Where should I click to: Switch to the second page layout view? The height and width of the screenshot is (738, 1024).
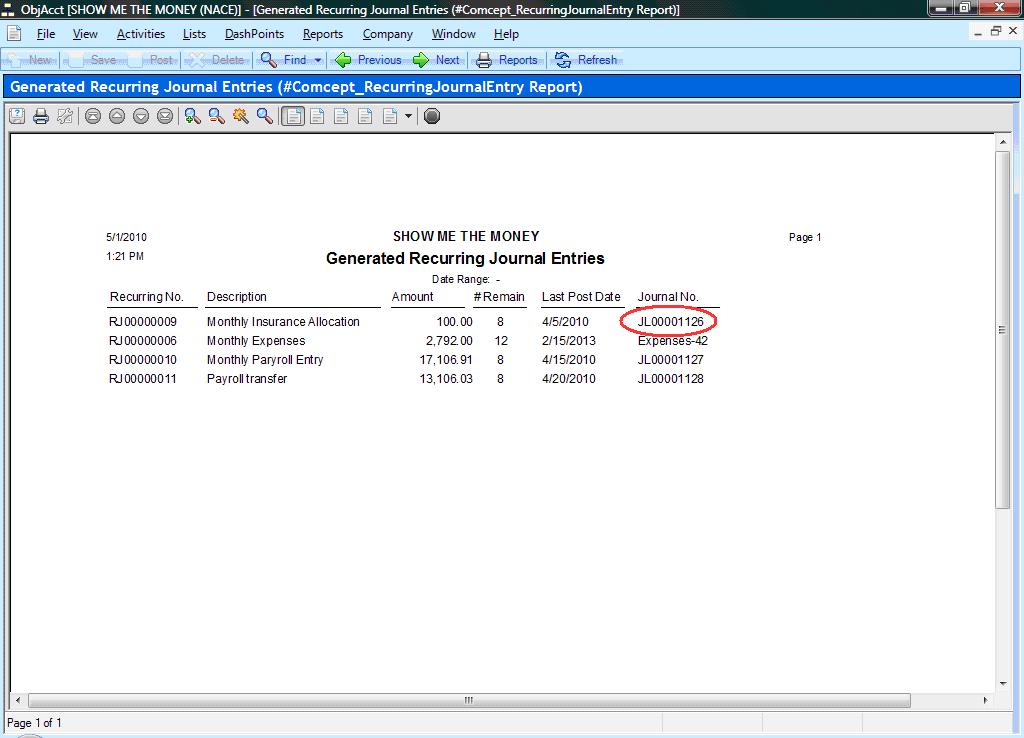click(317, 116)
